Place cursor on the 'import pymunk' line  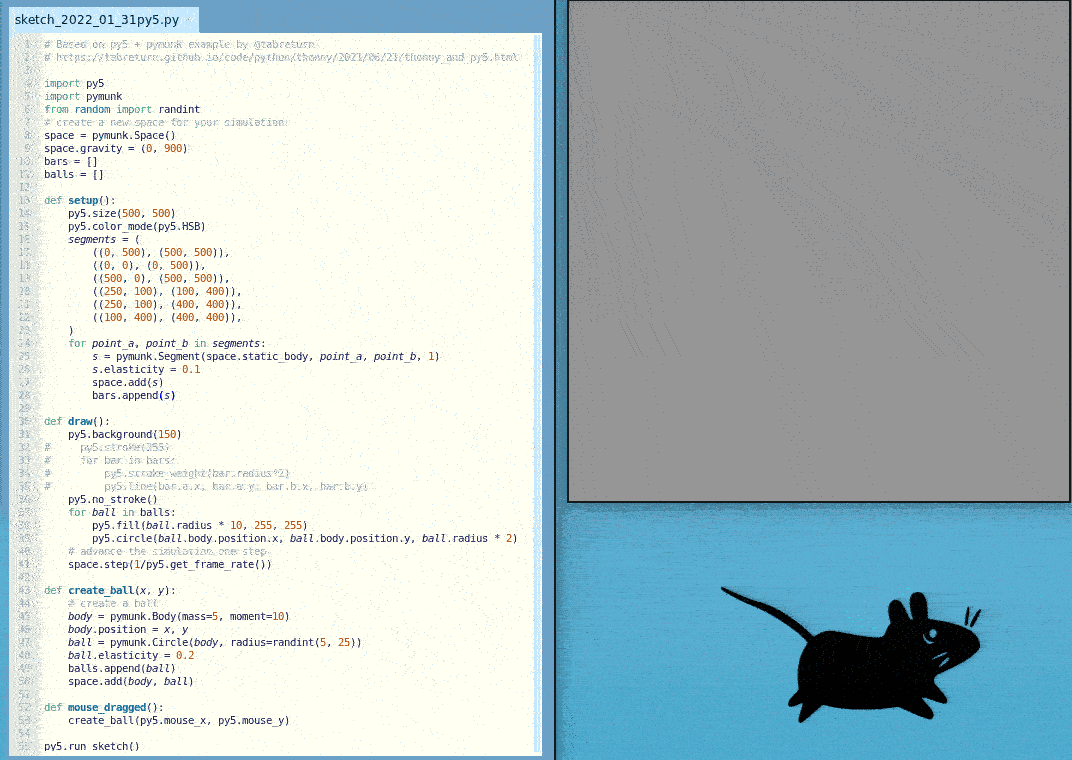click(83, 97)
